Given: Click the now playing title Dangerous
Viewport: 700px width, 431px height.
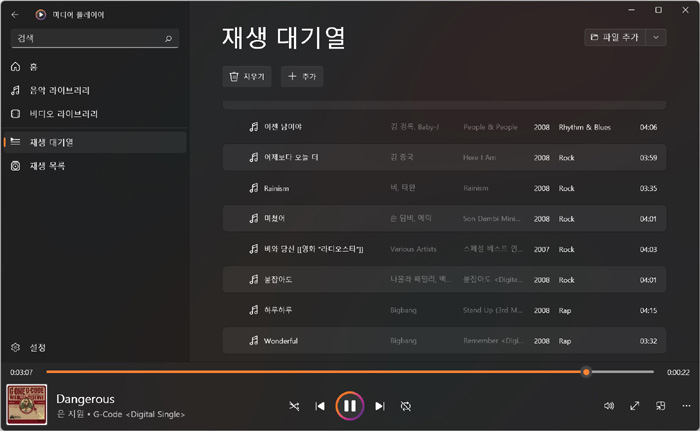Looking at the screenshot, I should [85, 399].
